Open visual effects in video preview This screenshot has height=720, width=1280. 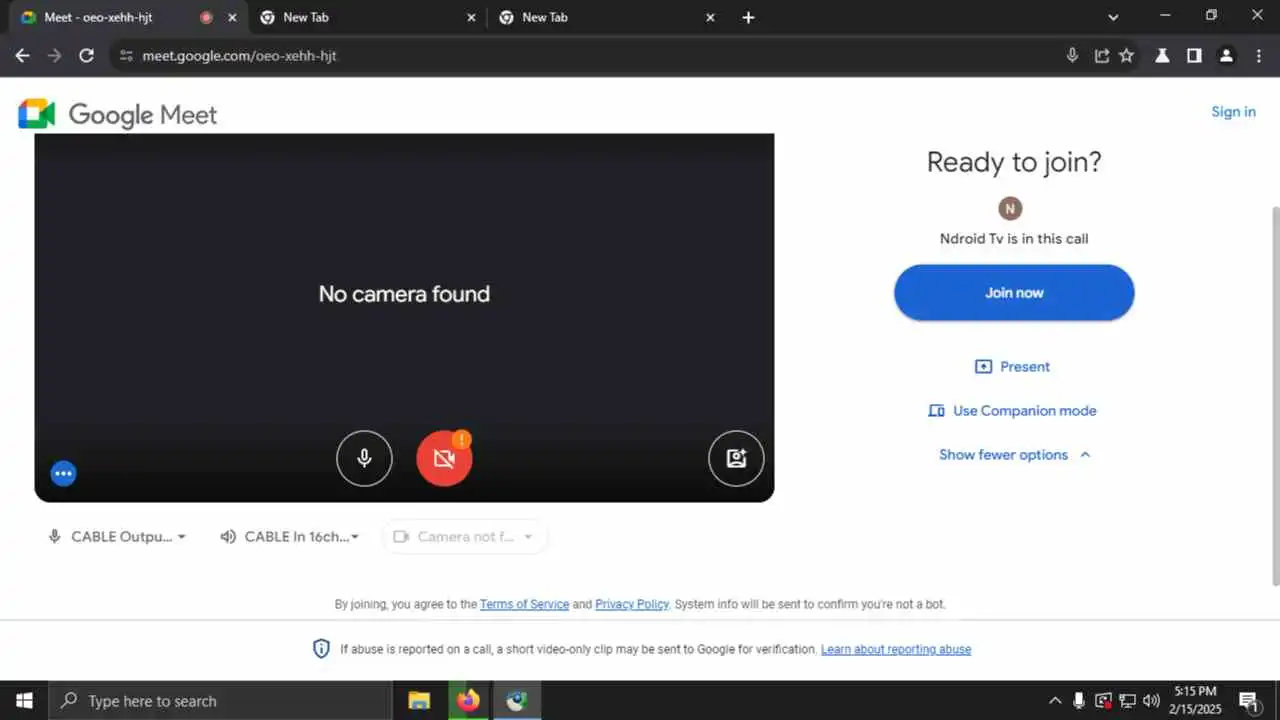(x=736, y=458)
